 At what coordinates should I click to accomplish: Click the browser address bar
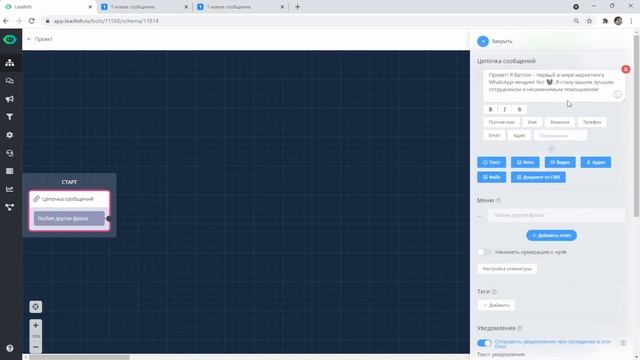point(306,21)
